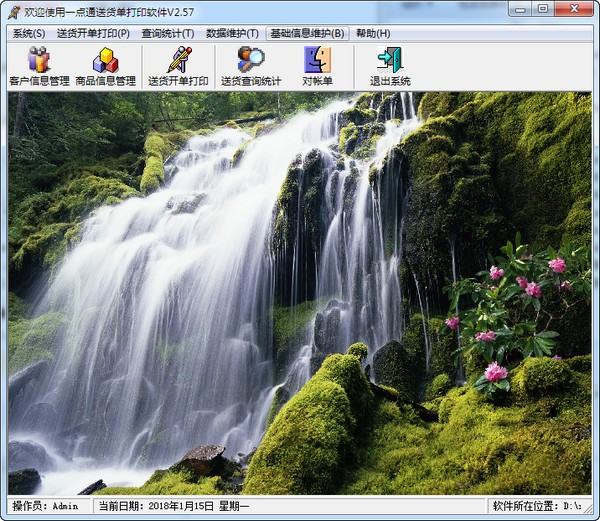Image resolution: width=600 pixels, height=521 pixels.
Task: Click the app icon in title bar
Action: point(14,9)
